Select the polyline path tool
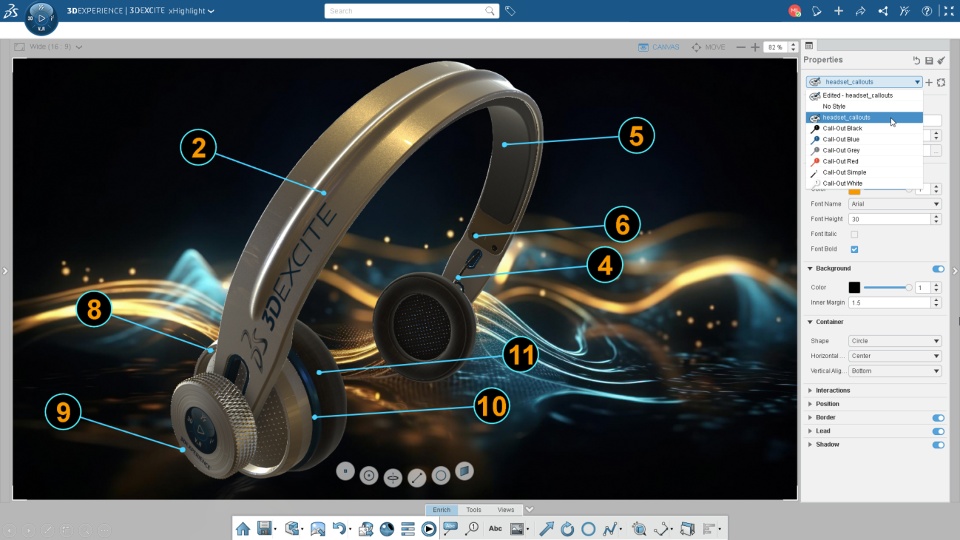Image resolution: width=960 pixels, height=540 pixels. tap(610, 528)
